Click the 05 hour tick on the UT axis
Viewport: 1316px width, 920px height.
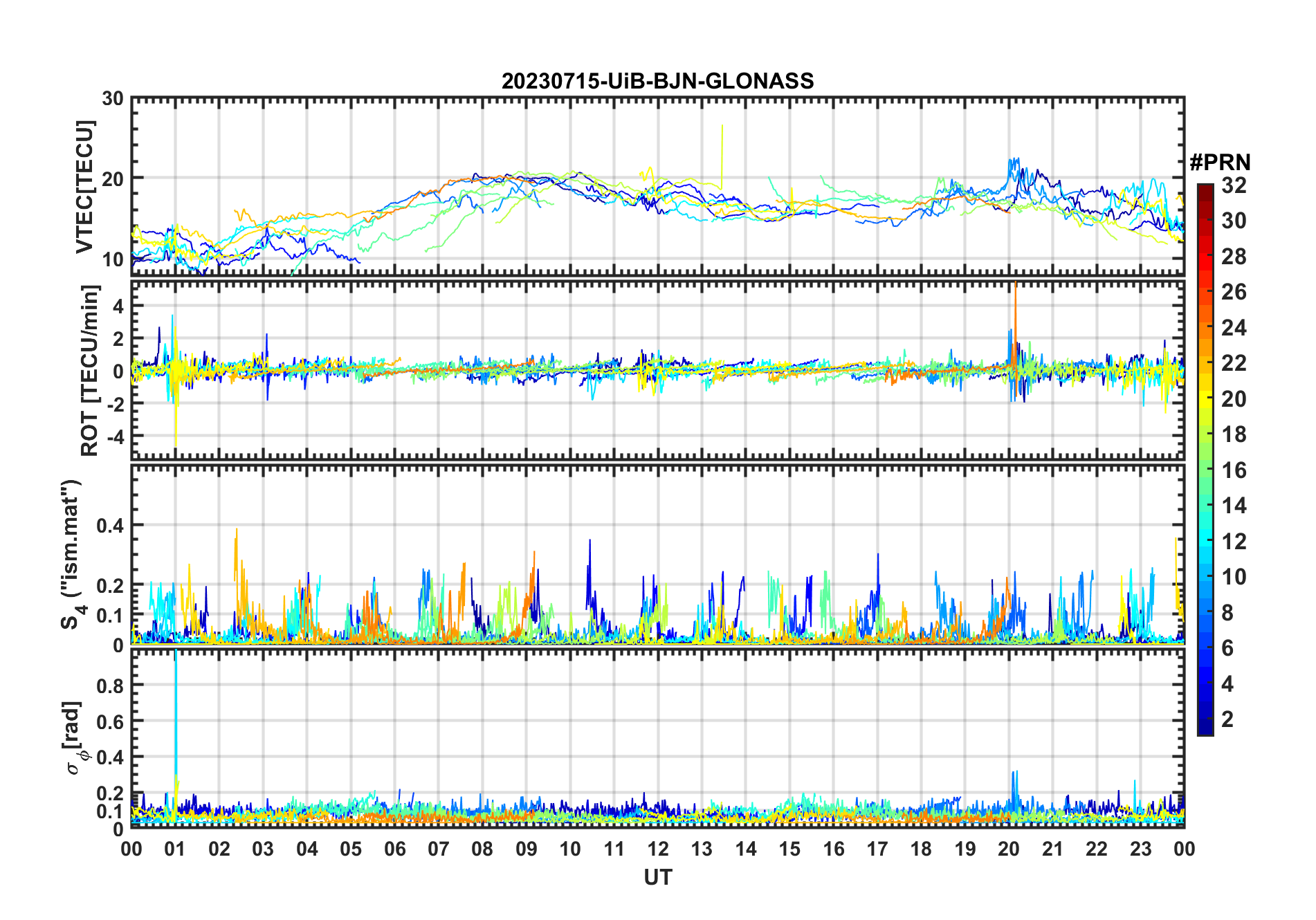351,849
